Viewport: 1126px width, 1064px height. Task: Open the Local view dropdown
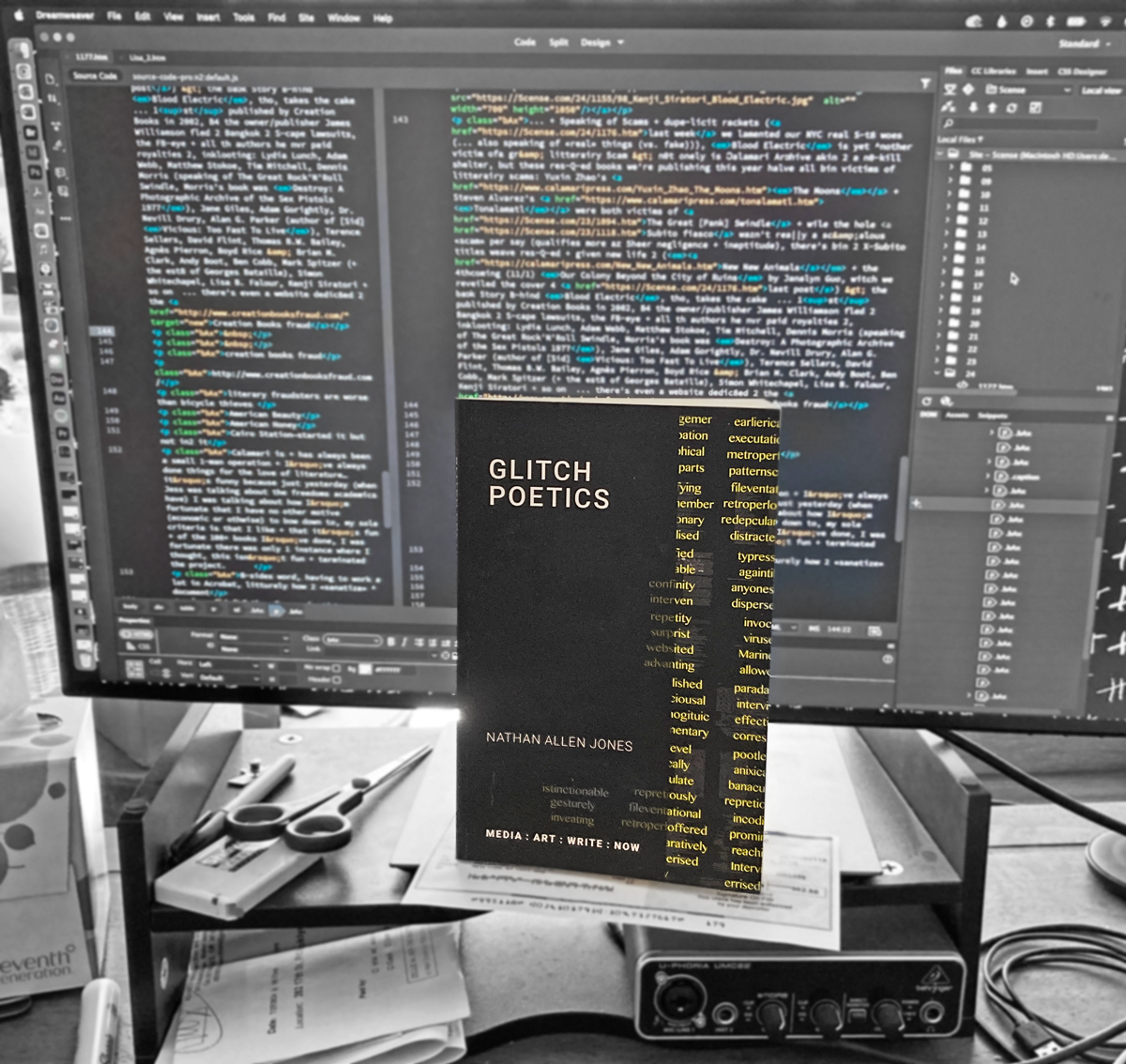pyautogui.click(x=1103, y=91)
